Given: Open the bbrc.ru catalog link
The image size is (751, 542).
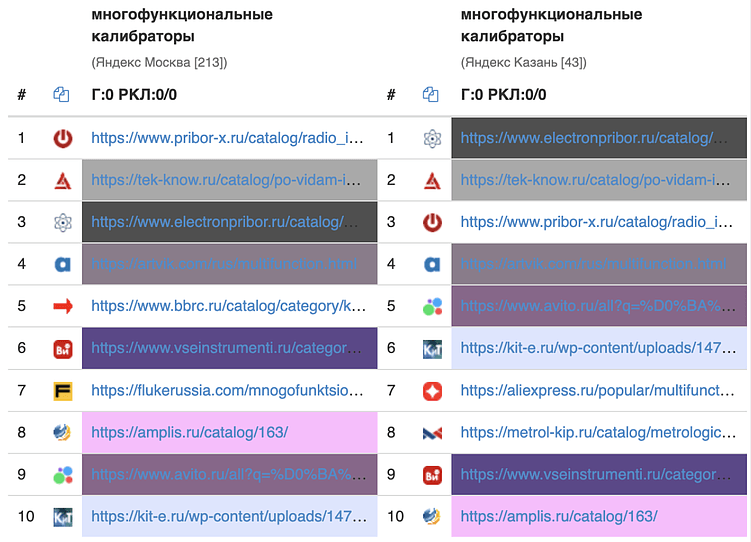Looking at the screenshot, I should tap(228, 306).
